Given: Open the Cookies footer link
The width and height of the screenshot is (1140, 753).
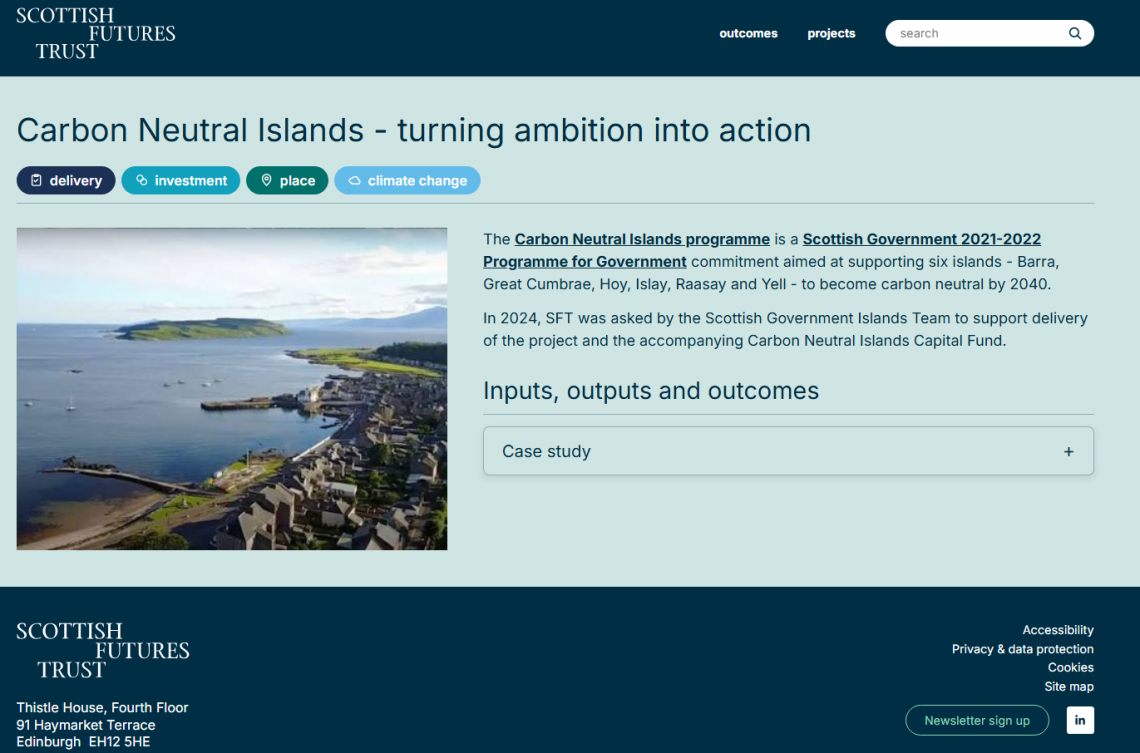Looking at the screenshot, I should 1071,667.
